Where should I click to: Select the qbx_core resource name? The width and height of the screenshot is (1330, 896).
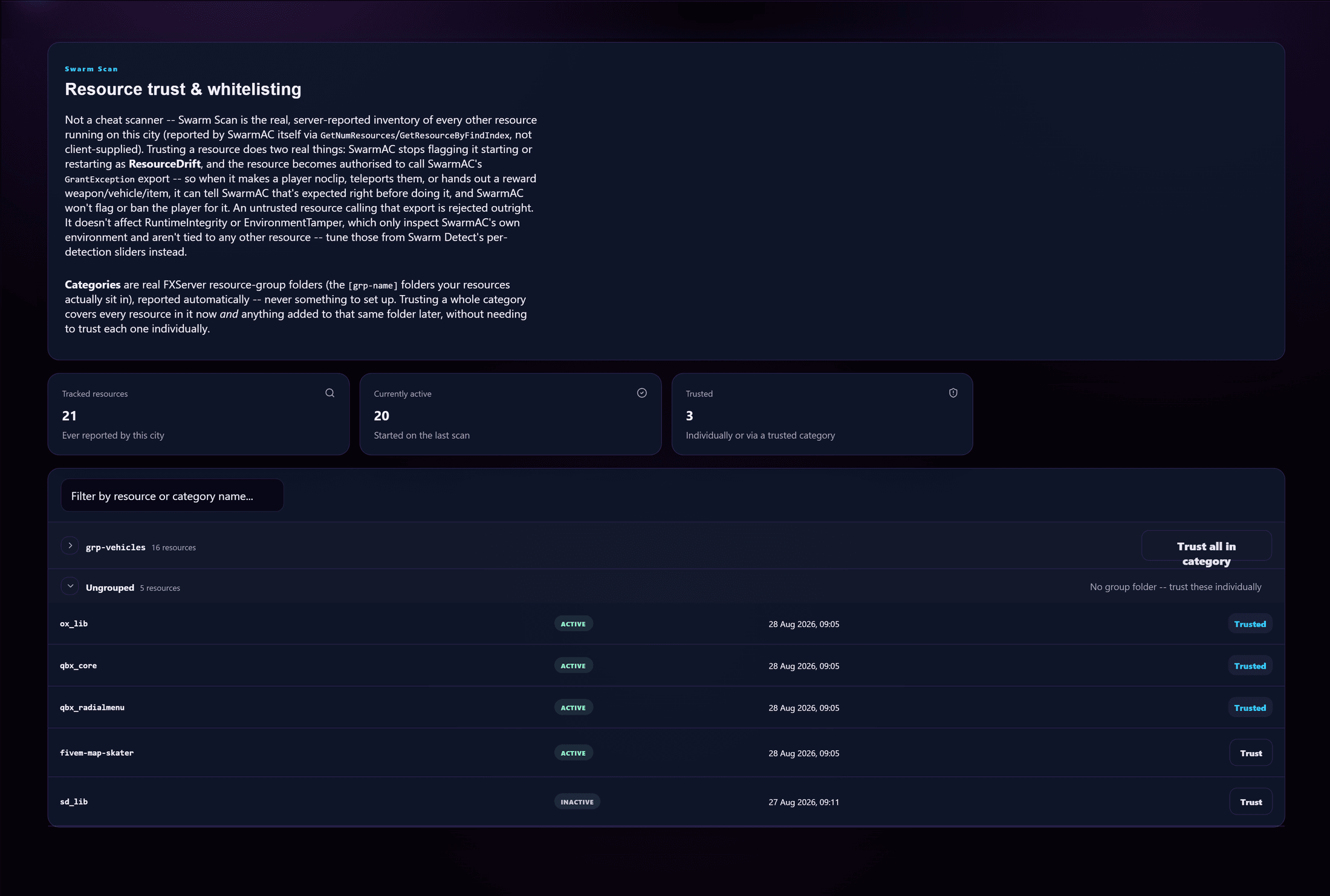point(78,666)
